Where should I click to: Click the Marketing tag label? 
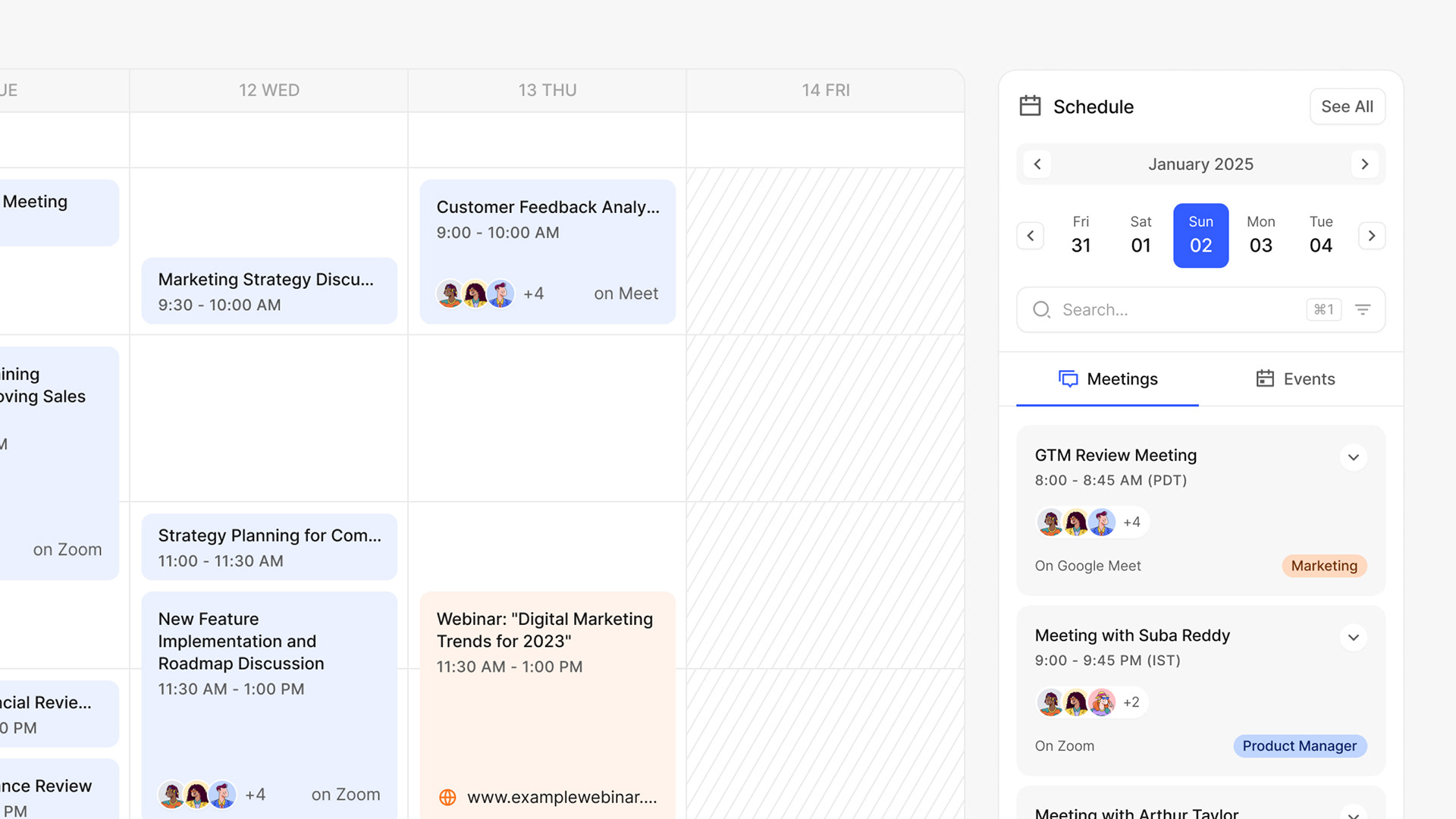pos(1324,566)
